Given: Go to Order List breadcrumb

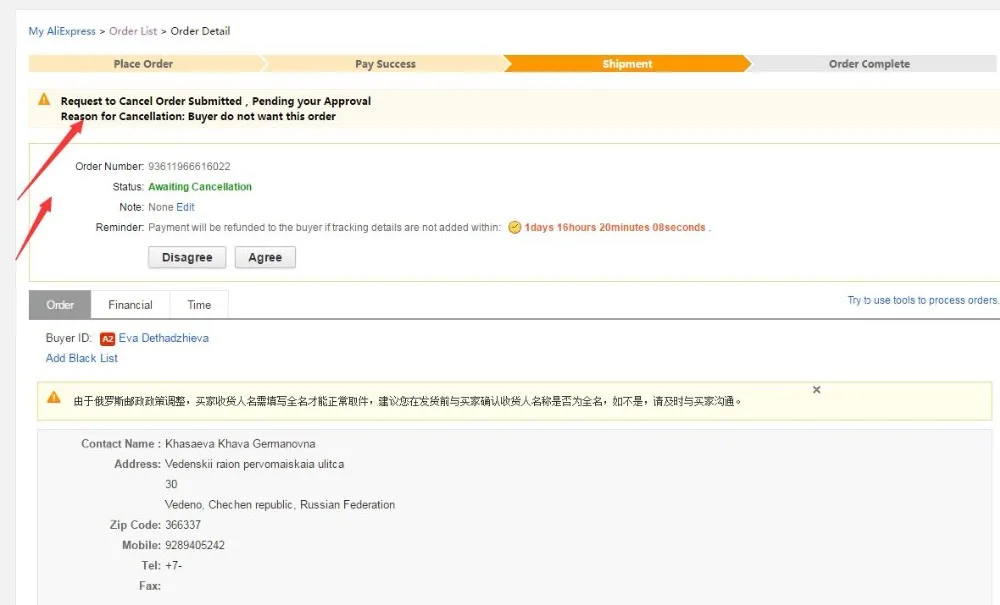Looking at the screenshot, I should (133, 31).
